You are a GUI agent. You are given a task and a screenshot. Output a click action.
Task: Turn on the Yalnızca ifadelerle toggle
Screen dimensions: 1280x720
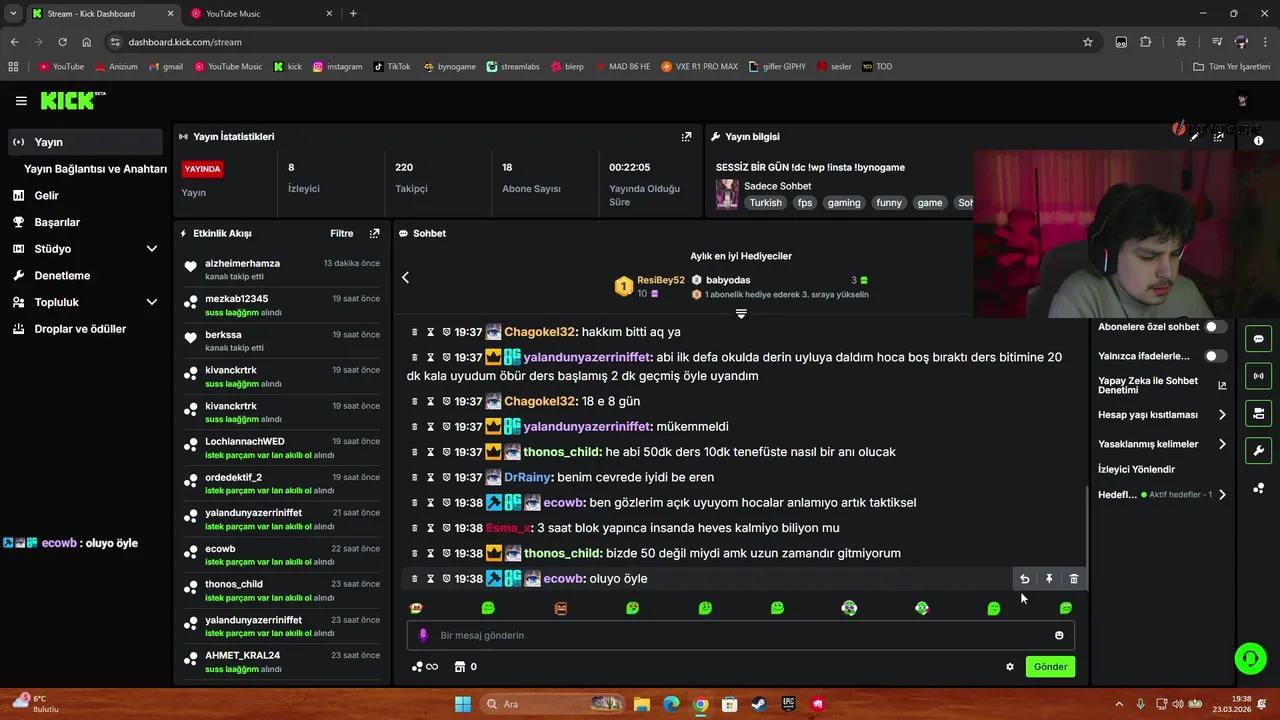(1210, 355)
